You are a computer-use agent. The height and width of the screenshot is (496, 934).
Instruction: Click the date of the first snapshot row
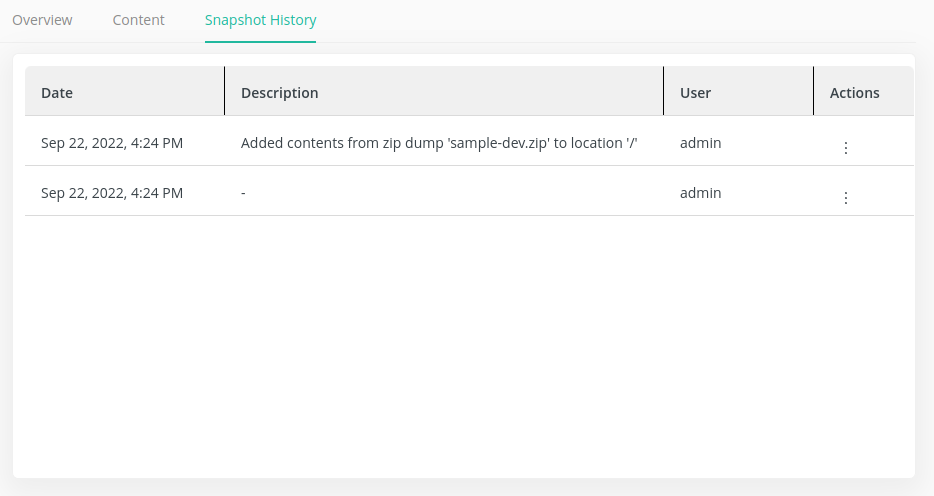pos(112,143)
